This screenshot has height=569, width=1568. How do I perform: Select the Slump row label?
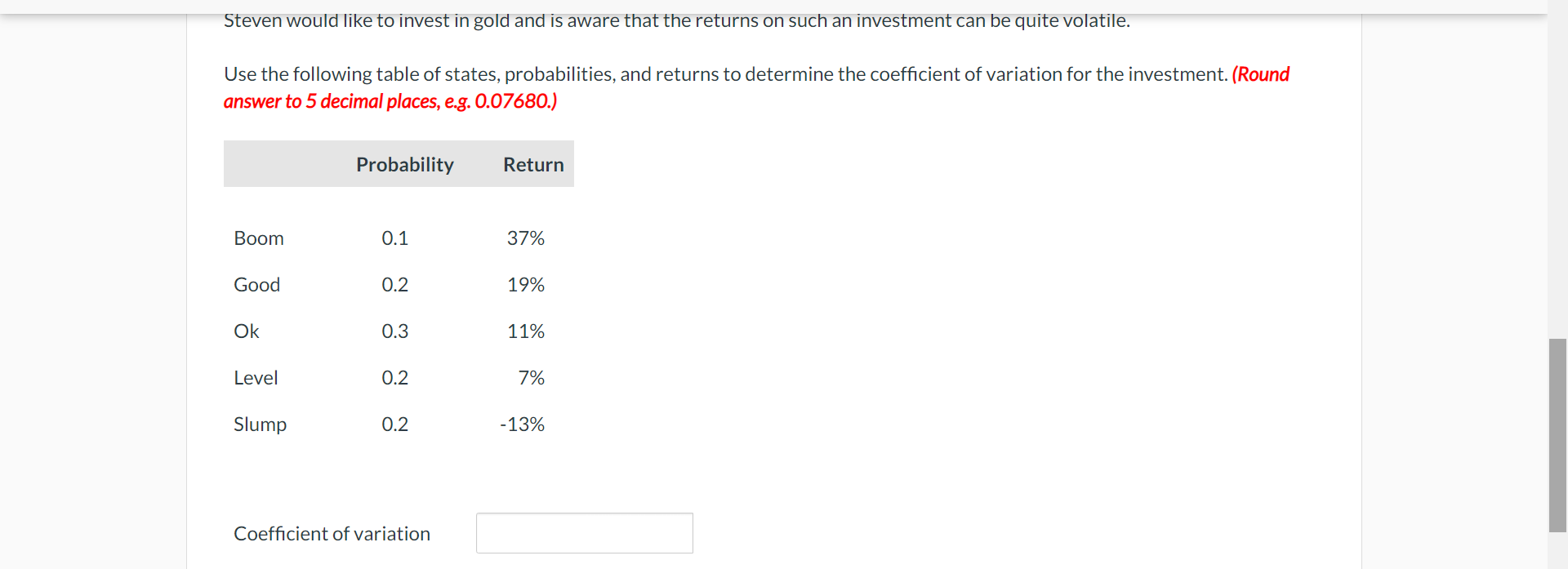[x=260, y=425]
